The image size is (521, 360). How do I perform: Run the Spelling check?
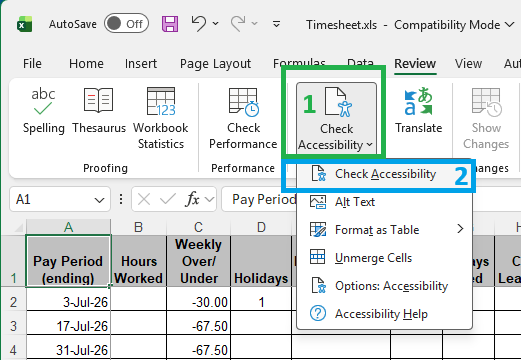pyautogui.click(x=43, y=111)
